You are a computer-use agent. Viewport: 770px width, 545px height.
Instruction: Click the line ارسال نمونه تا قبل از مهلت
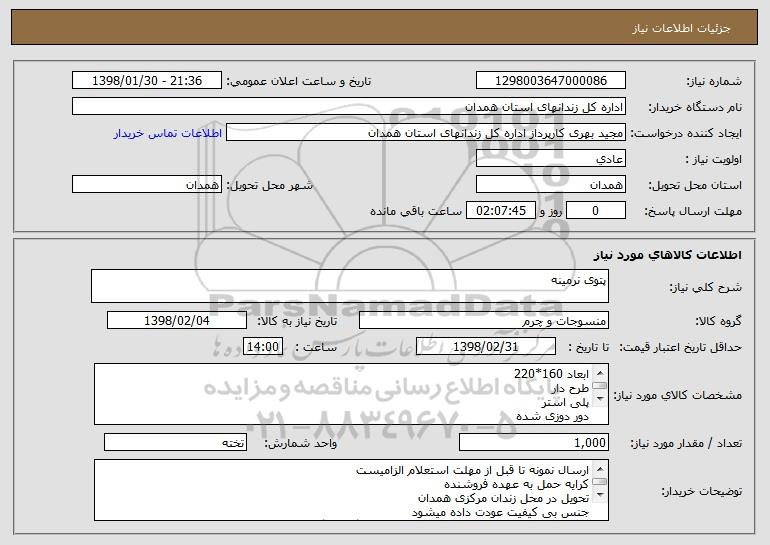coord(472,470)
